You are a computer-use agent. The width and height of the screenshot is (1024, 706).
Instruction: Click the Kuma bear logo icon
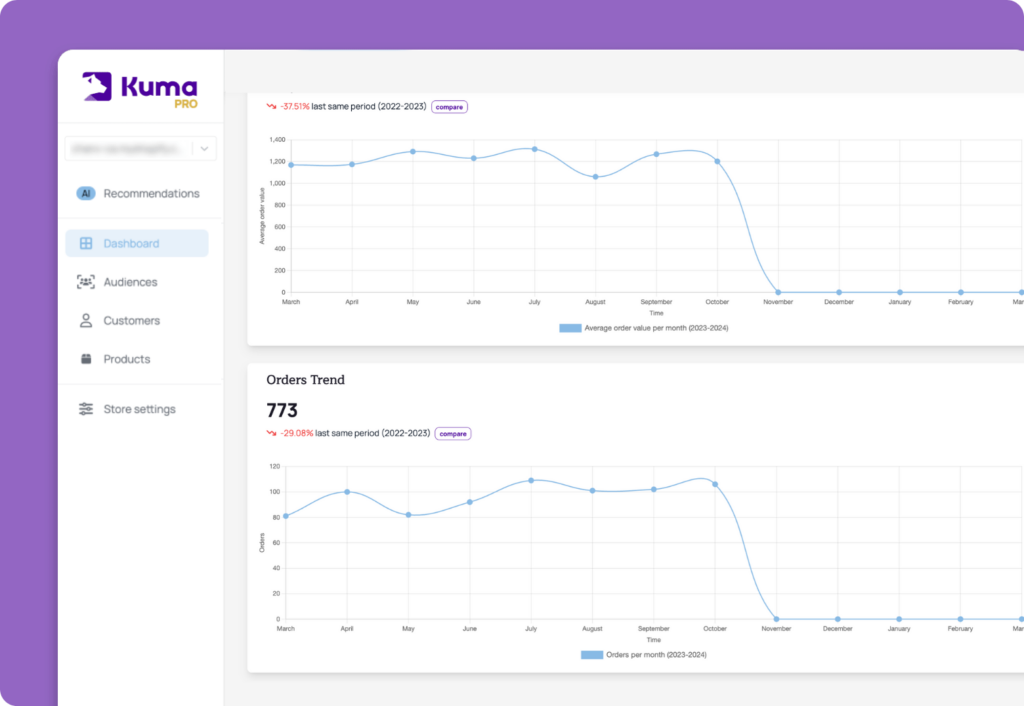tap(97, 88)
